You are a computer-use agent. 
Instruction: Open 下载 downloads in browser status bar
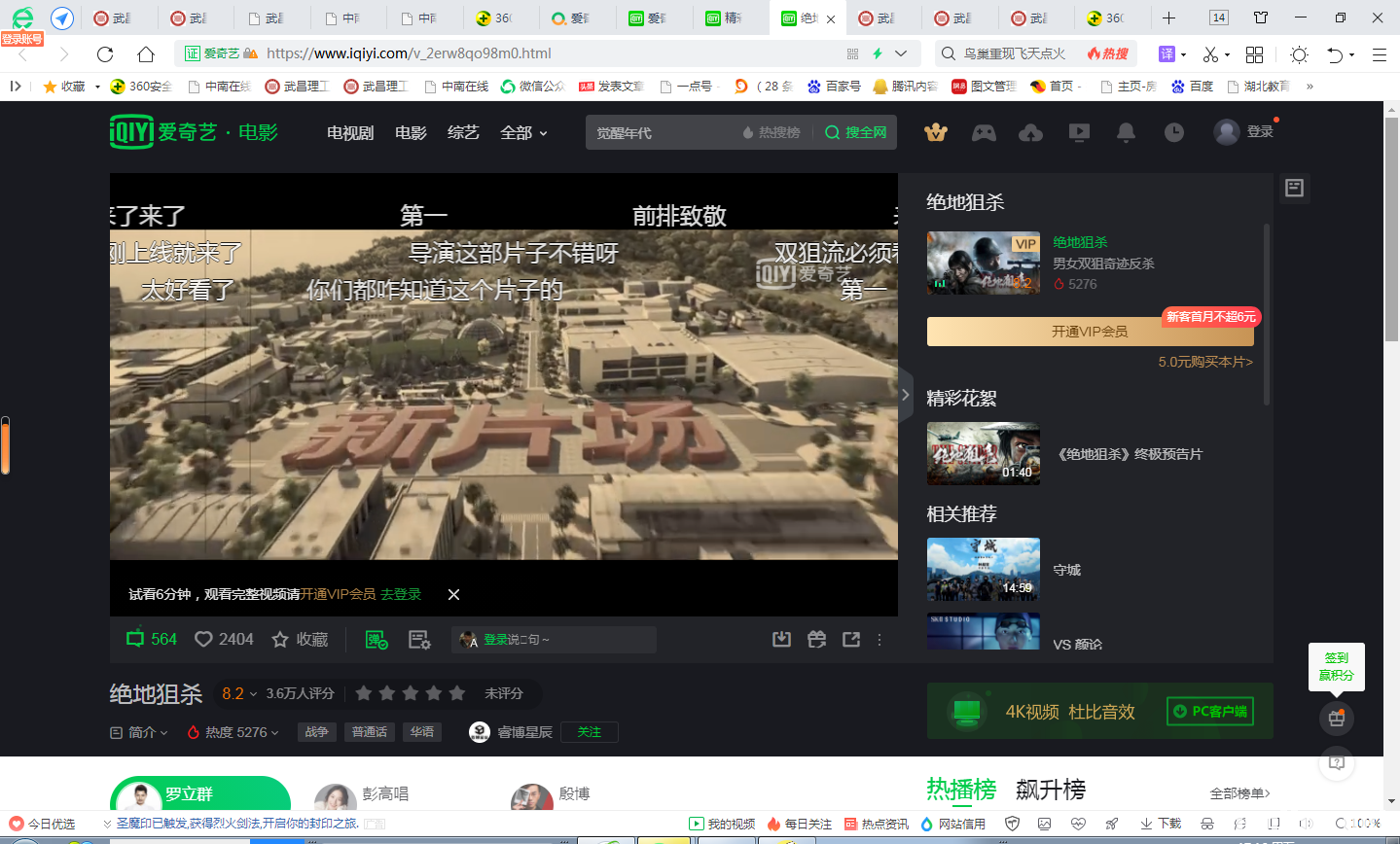coord(1161,824)
